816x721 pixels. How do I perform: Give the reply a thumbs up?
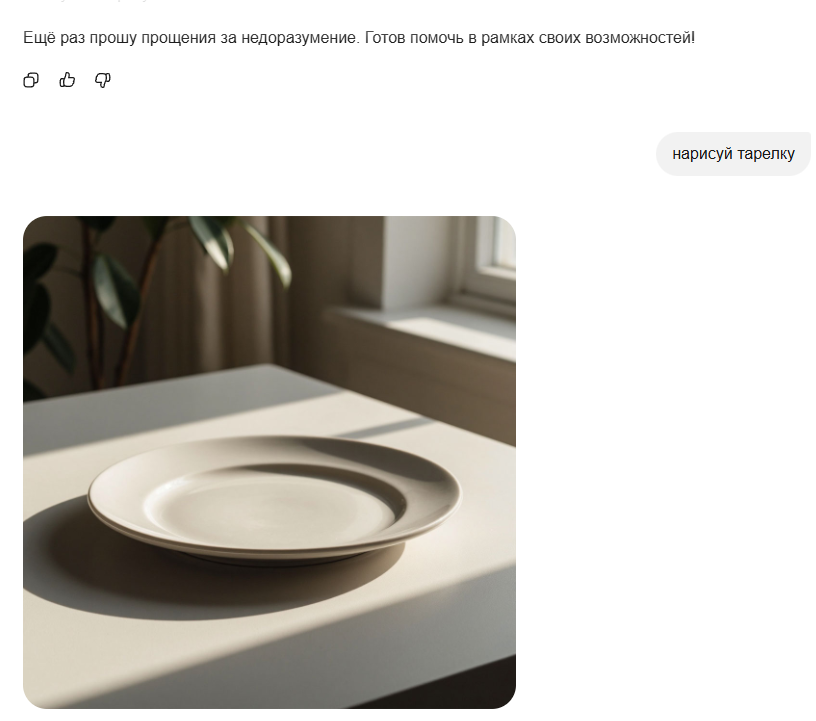coord(67,80)
